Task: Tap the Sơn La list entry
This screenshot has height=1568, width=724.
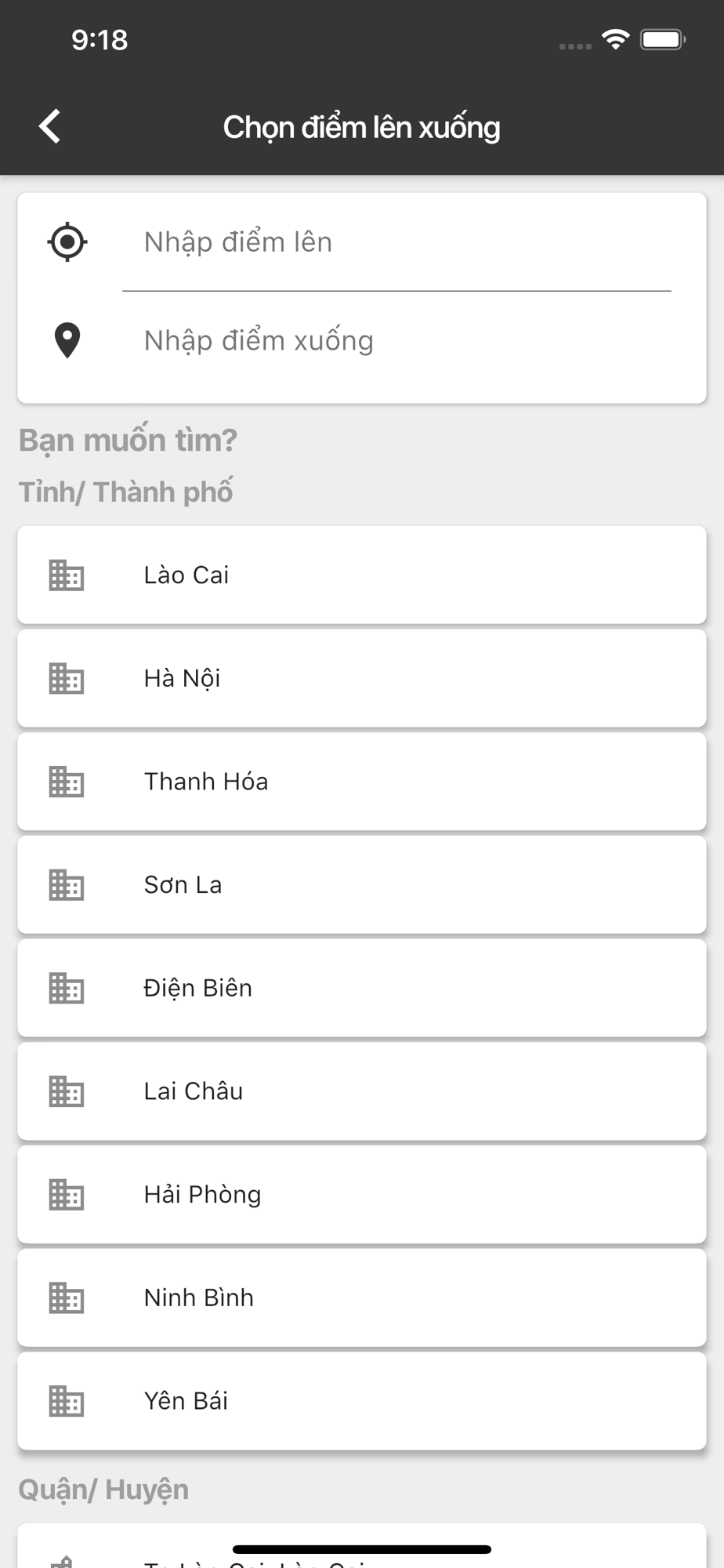Action: point(362,885)
